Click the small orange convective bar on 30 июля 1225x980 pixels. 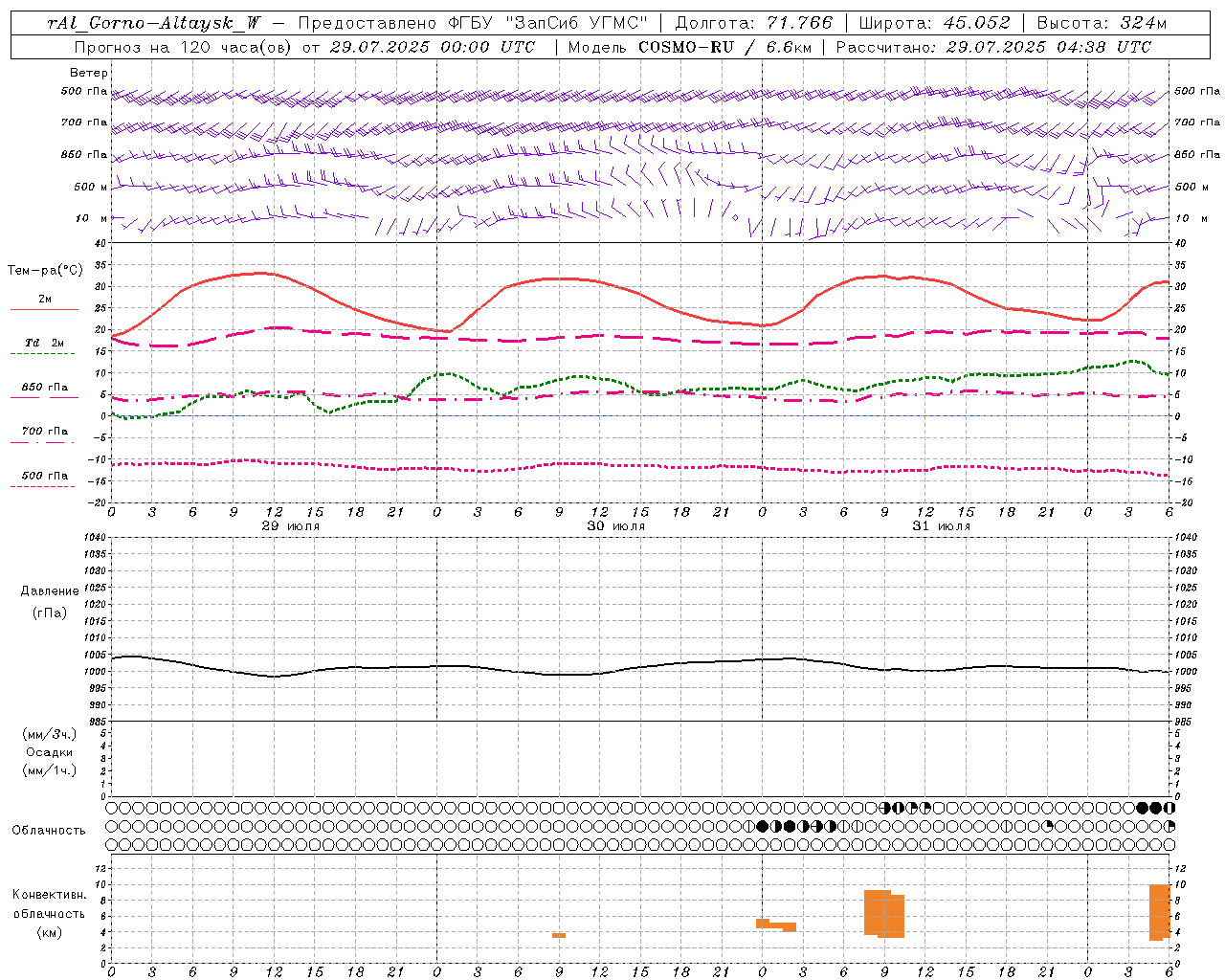(559, 935)
